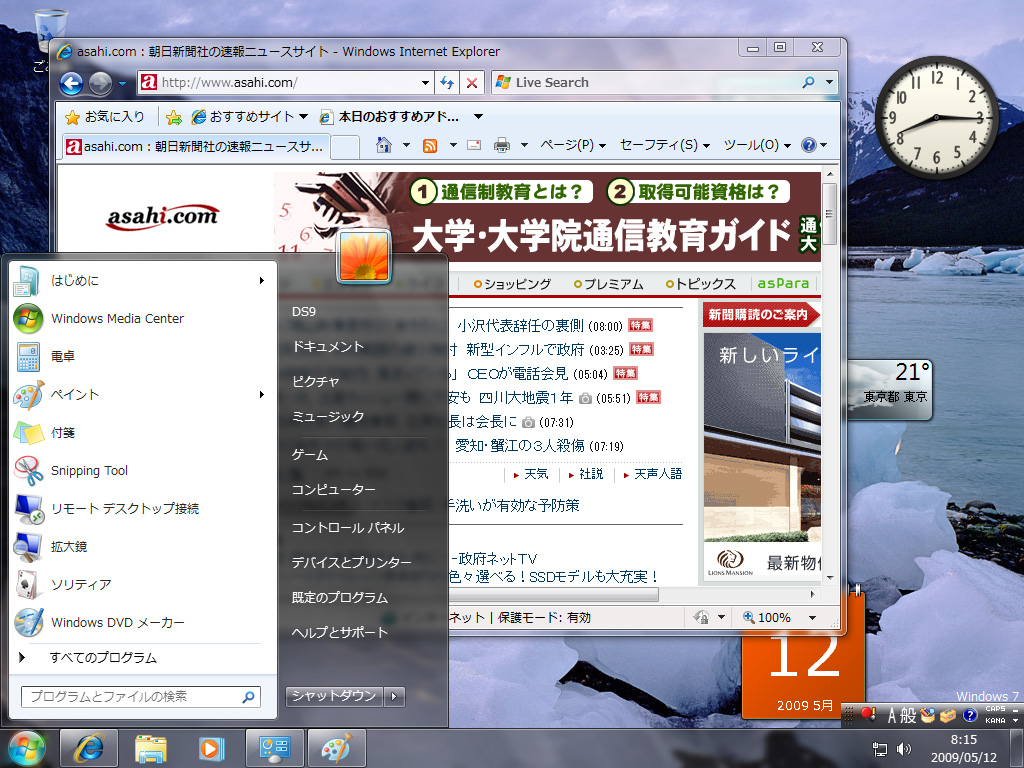Open Windows Media Player on taskbar

(x=211, y=748)
